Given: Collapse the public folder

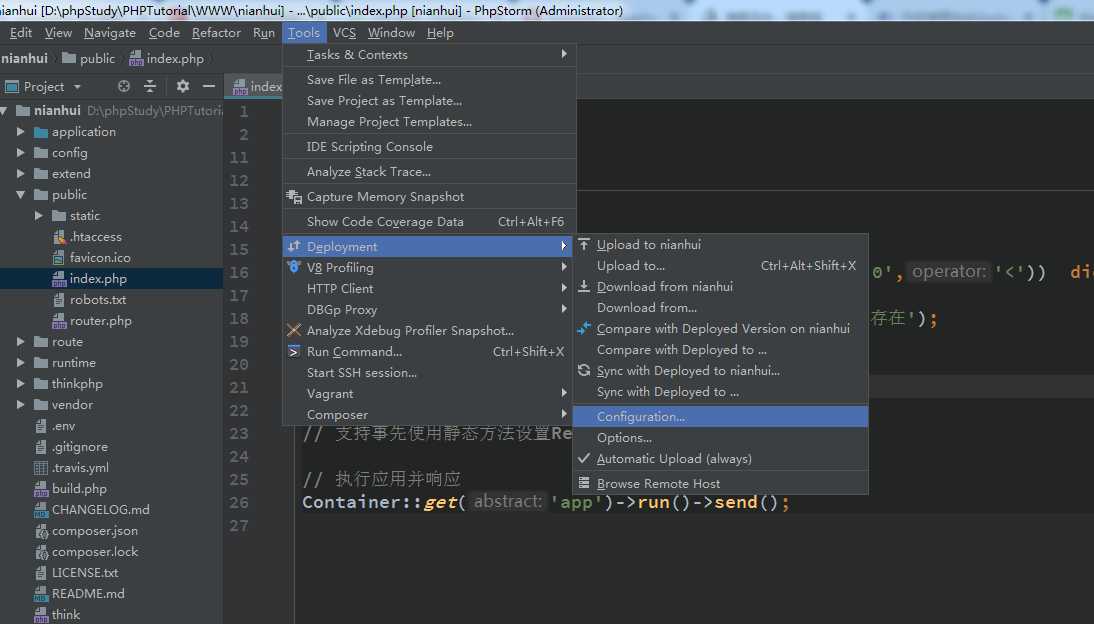Looking at the screenshot, I should (21, 195).
